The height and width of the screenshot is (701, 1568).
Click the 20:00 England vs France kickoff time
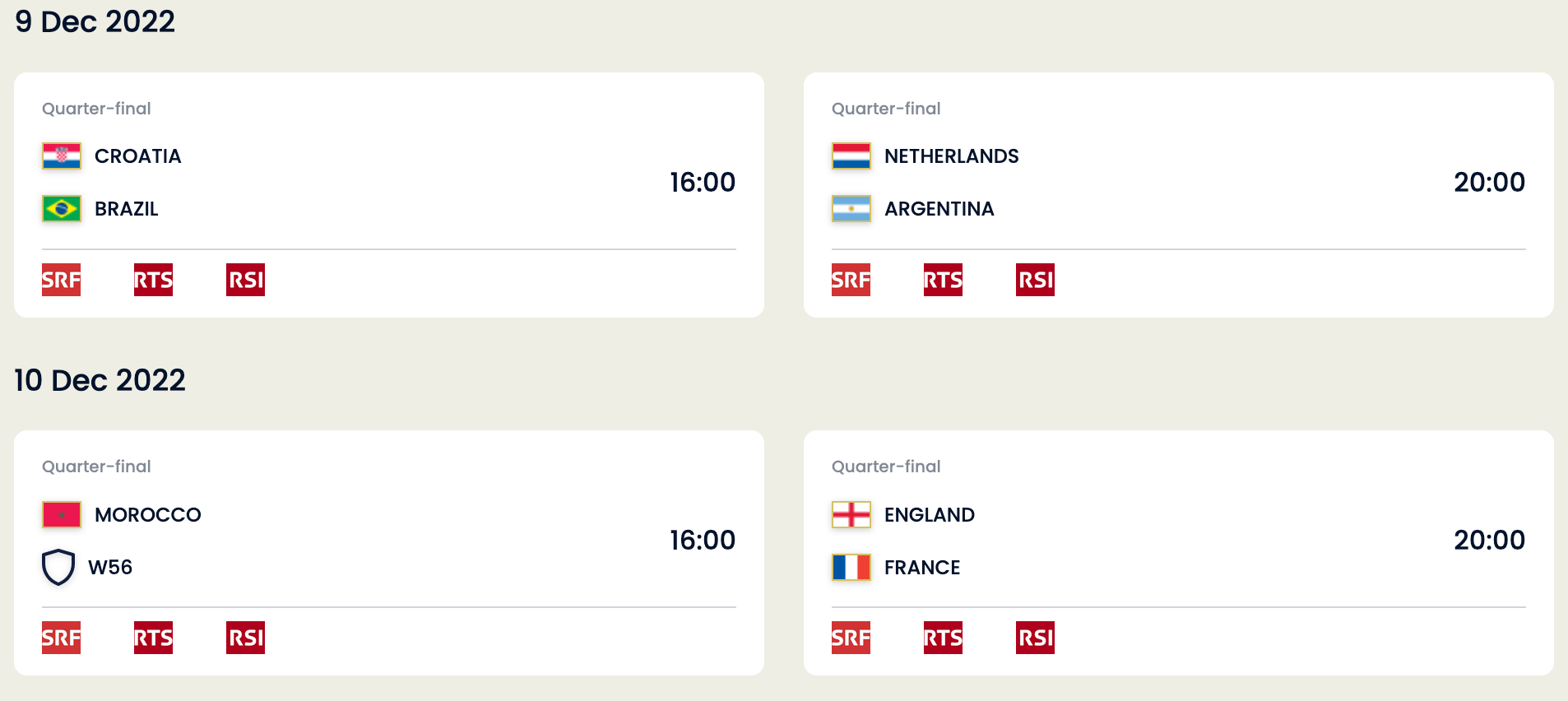tap(1489, 541)
